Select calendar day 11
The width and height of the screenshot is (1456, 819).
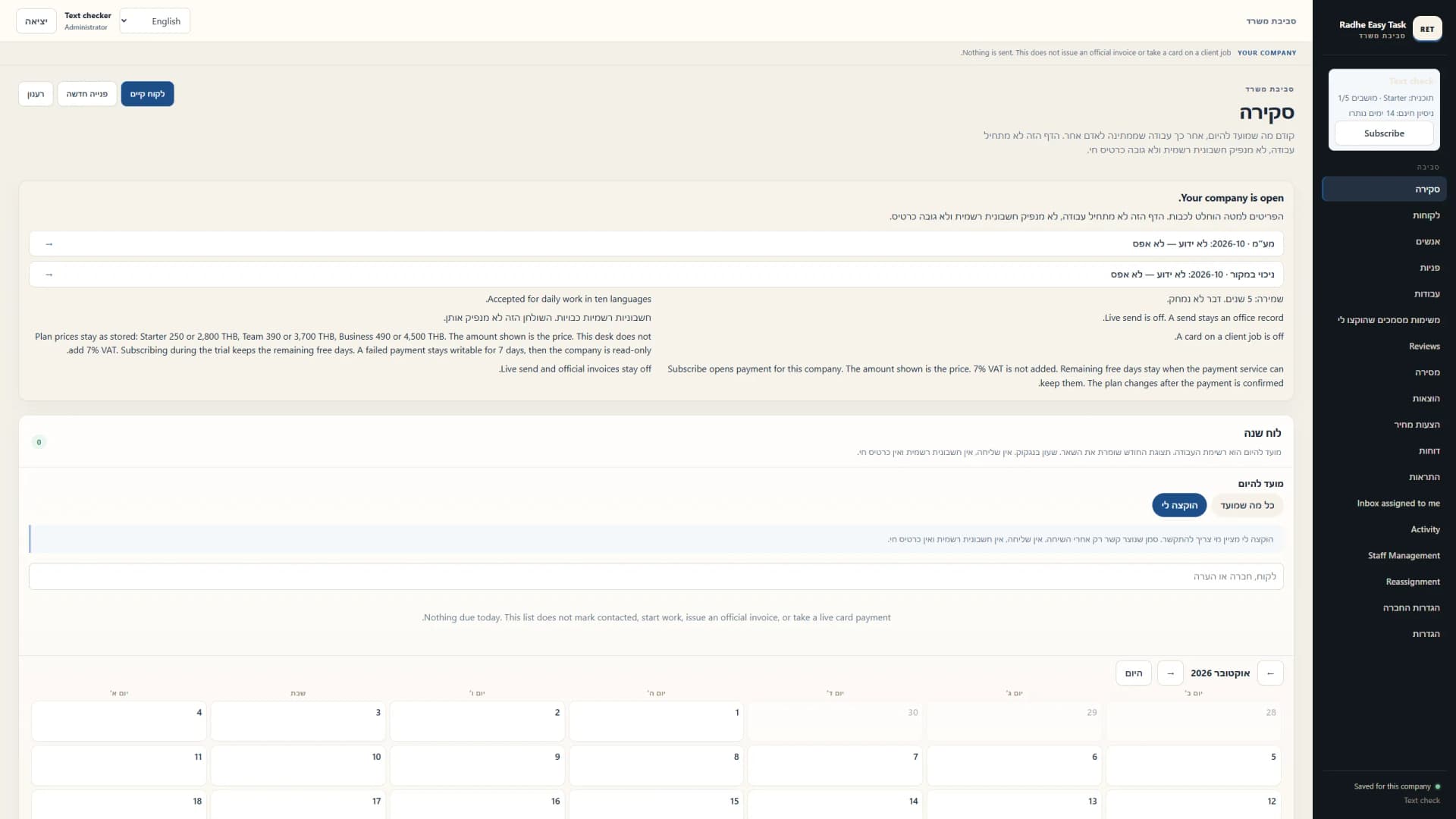(x=119, y=765)
